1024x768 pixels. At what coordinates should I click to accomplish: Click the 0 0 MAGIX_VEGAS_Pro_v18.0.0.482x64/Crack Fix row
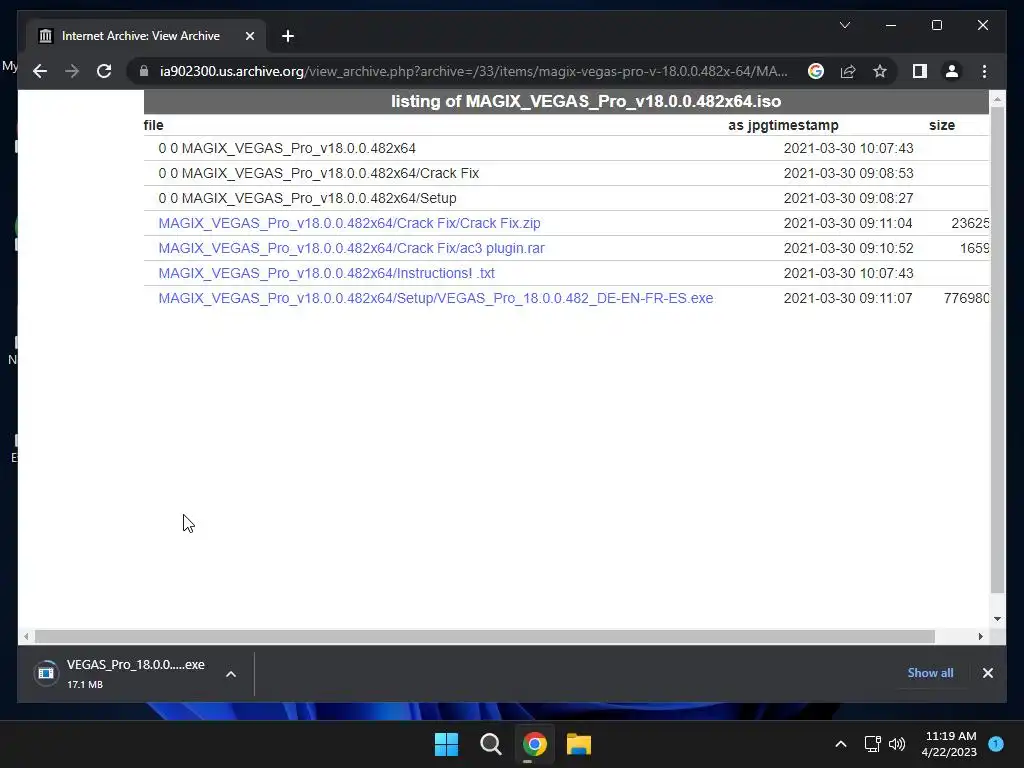(x=566, y=173)
